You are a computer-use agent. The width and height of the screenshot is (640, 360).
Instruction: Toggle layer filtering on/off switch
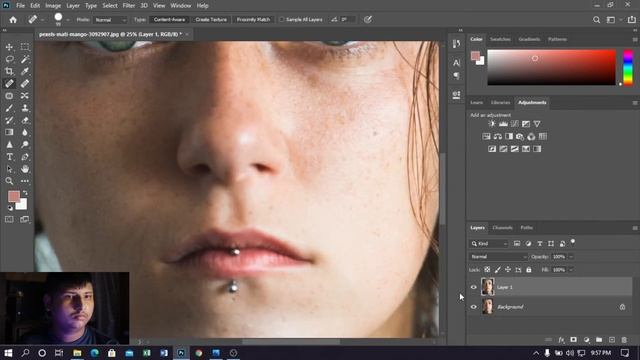click(x=573, y=242)
